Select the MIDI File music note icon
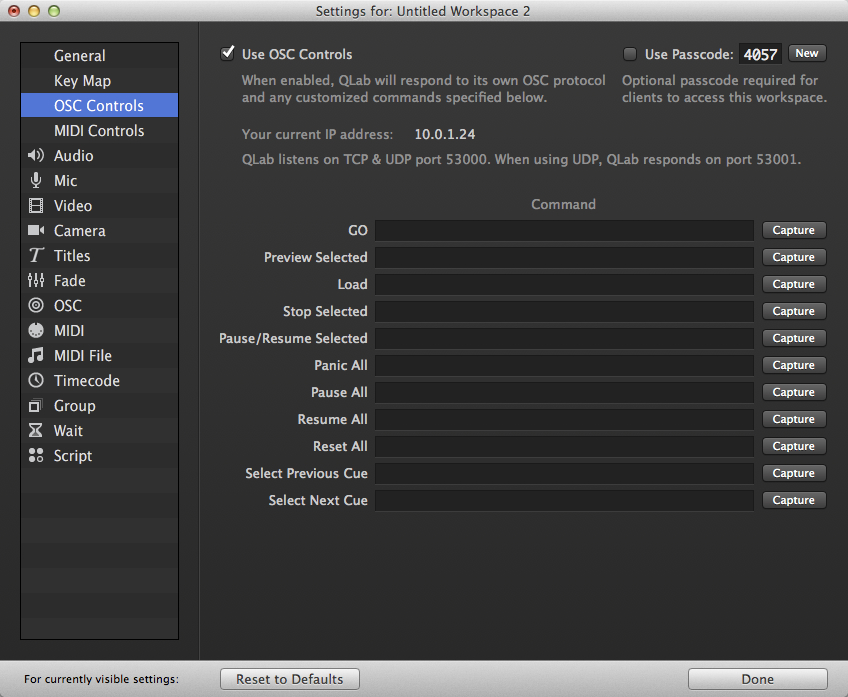 point(36,356)
